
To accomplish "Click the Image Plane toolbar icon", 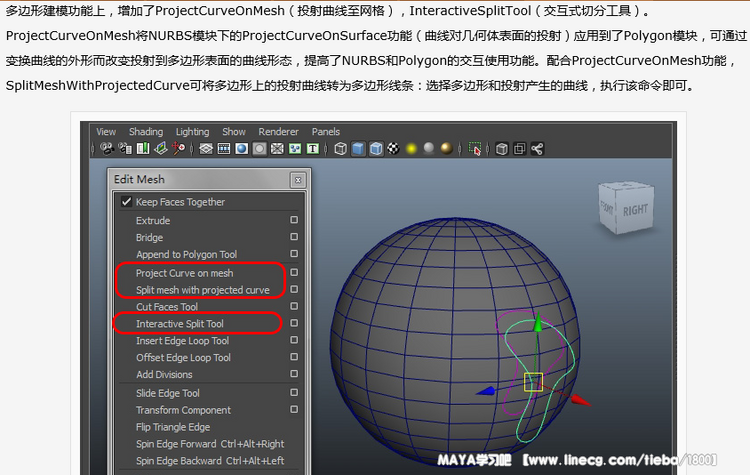I will click(161, 149).
